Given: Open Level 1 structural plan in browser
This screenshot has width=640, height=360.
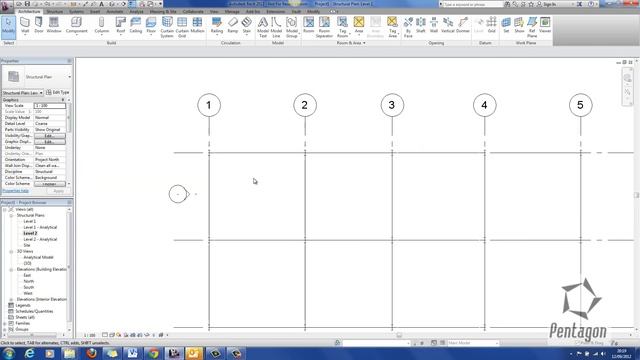Looking at the screenshot, I should [29, 221].
